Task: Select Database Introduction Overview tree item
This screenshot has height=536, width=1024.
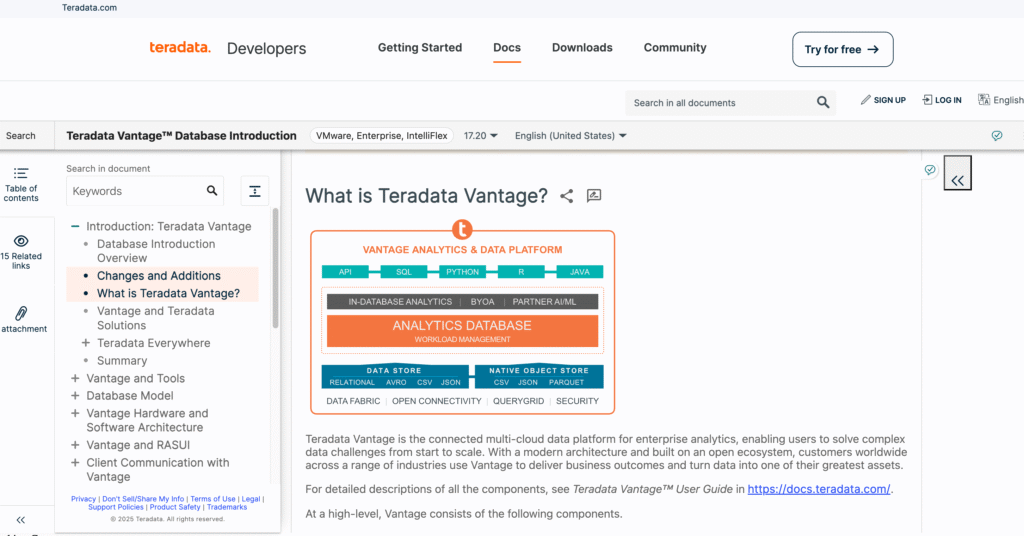Action: tap(156, 251)
